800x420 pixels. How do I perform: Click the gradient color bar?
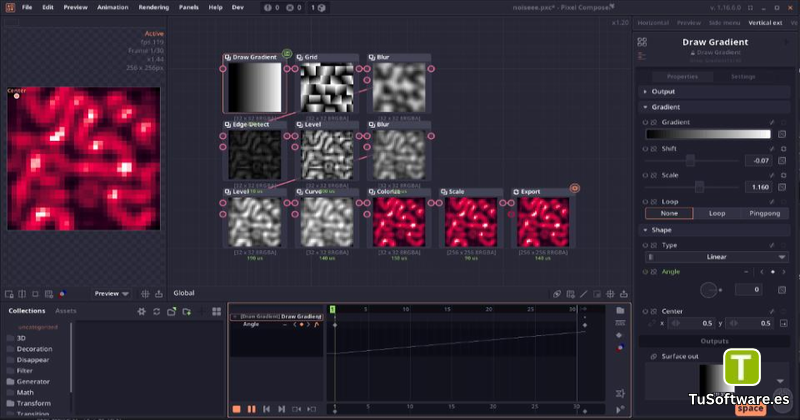pos(708,134)
